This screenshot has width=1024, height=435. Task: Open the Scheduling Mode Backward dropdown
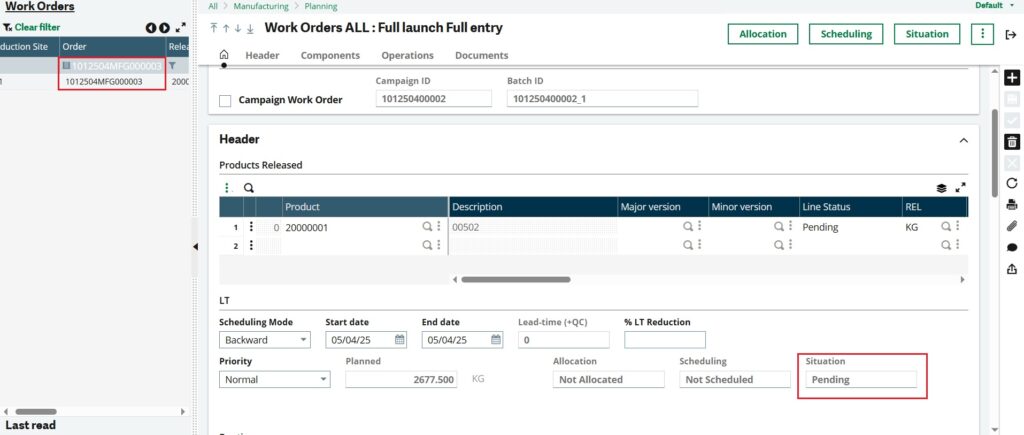click(264, 340)
